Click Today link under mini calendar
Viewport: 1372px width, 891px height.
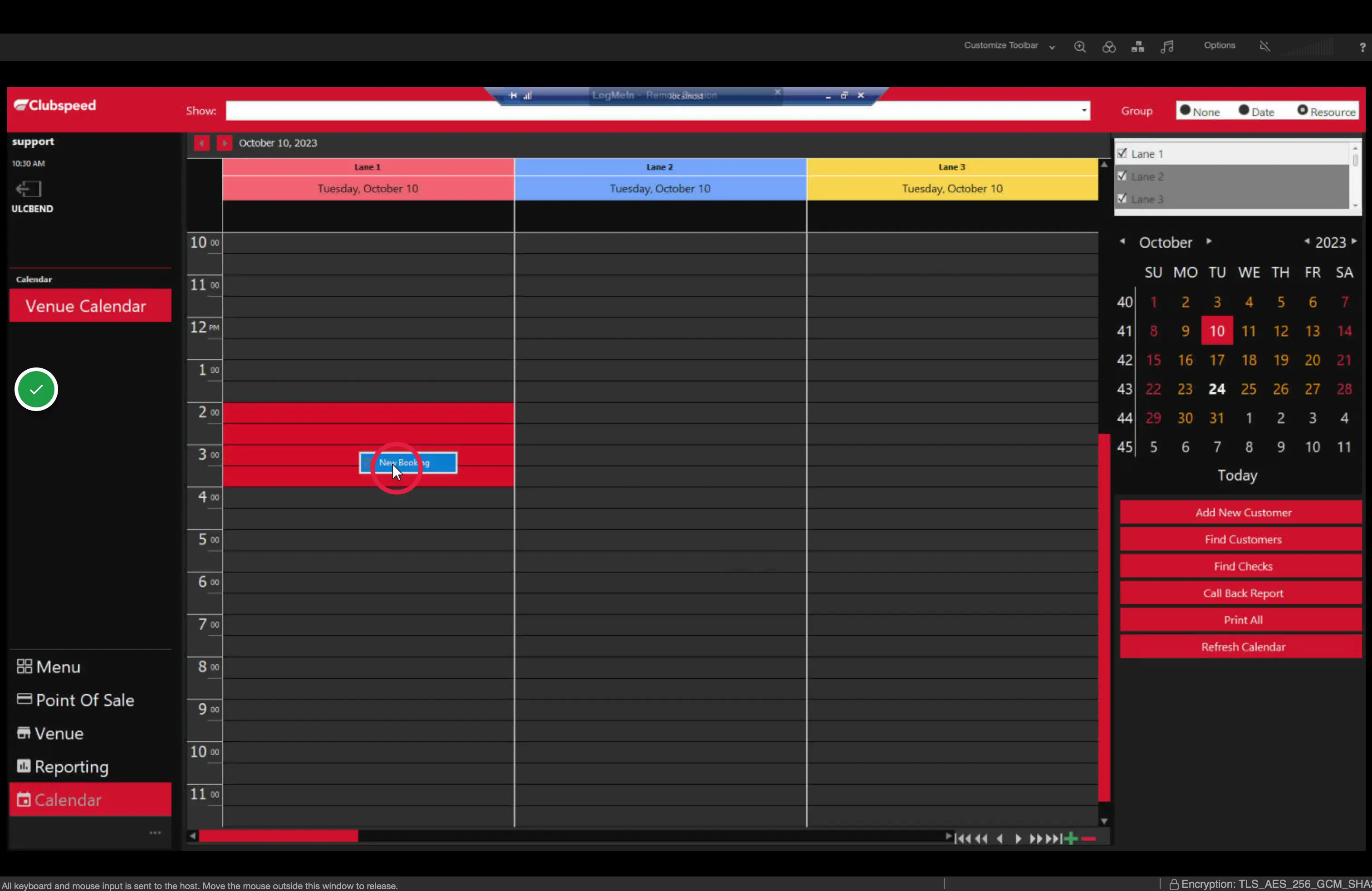pyautogui.click(x=1237, y=475)
